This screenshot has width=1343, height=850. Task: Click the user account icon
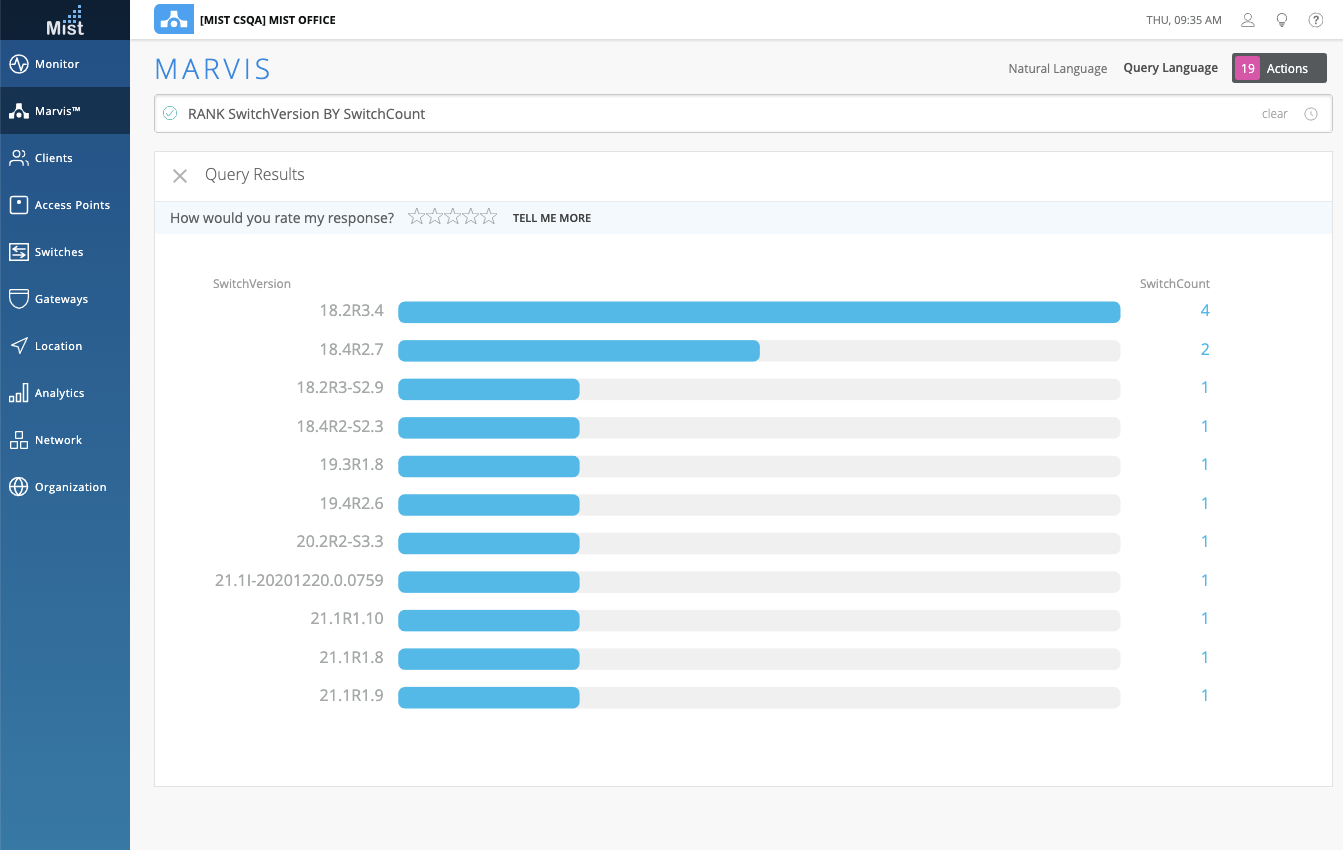1248,20
